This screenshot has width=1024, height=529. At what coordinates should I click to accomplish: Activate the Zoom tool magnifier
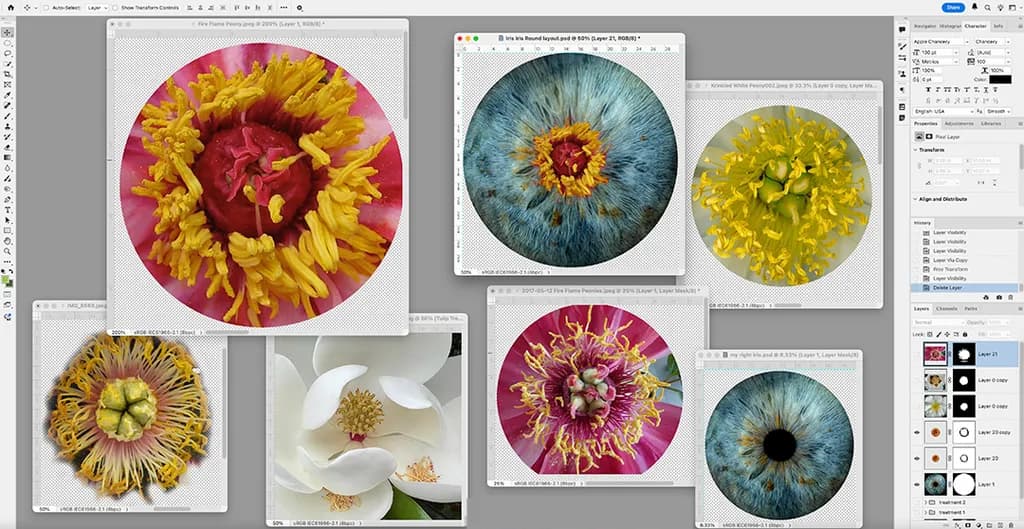(x=8, y=251)
